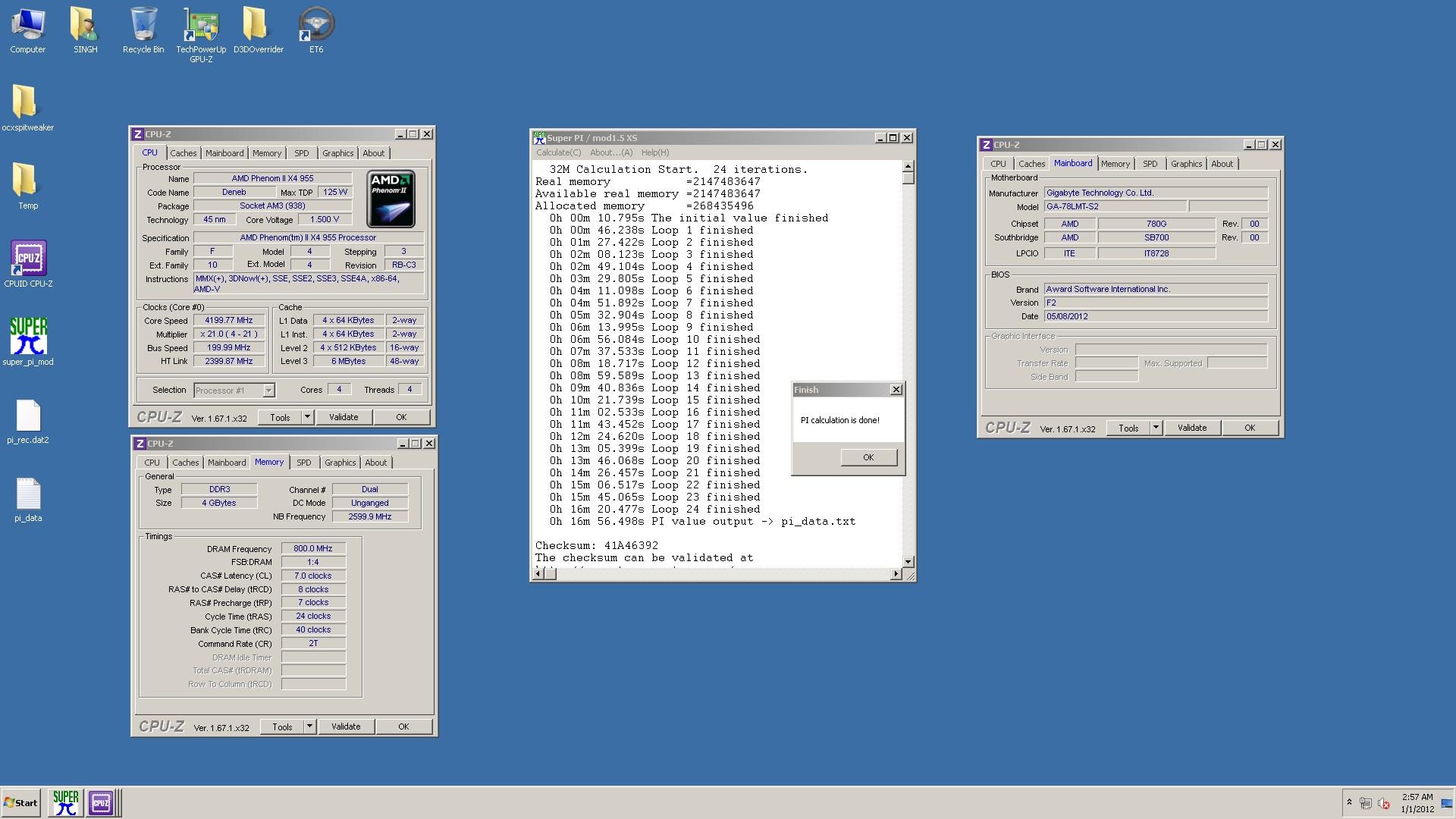This screenshot has width=1456, height=819.
Task: Open the Calculate(C) menu in Super PI
Action: [558, 152]
